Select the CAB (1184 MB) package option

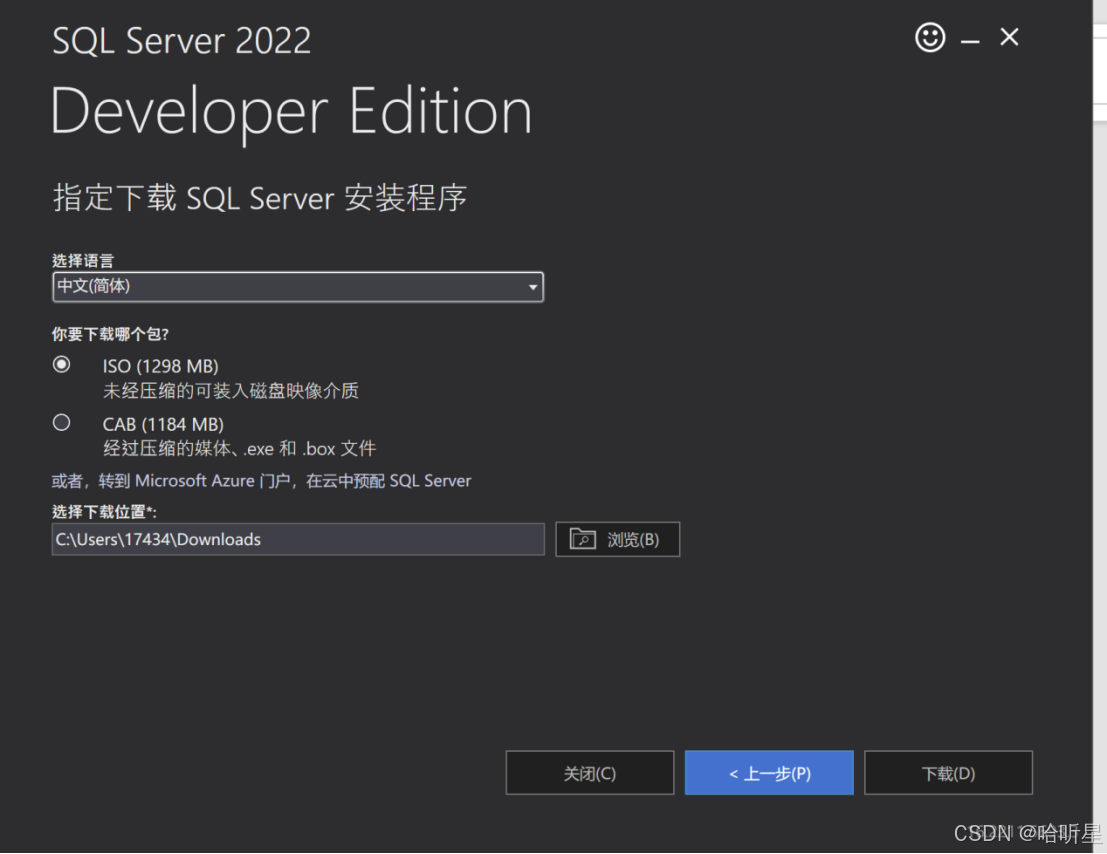tap(61, 423)
